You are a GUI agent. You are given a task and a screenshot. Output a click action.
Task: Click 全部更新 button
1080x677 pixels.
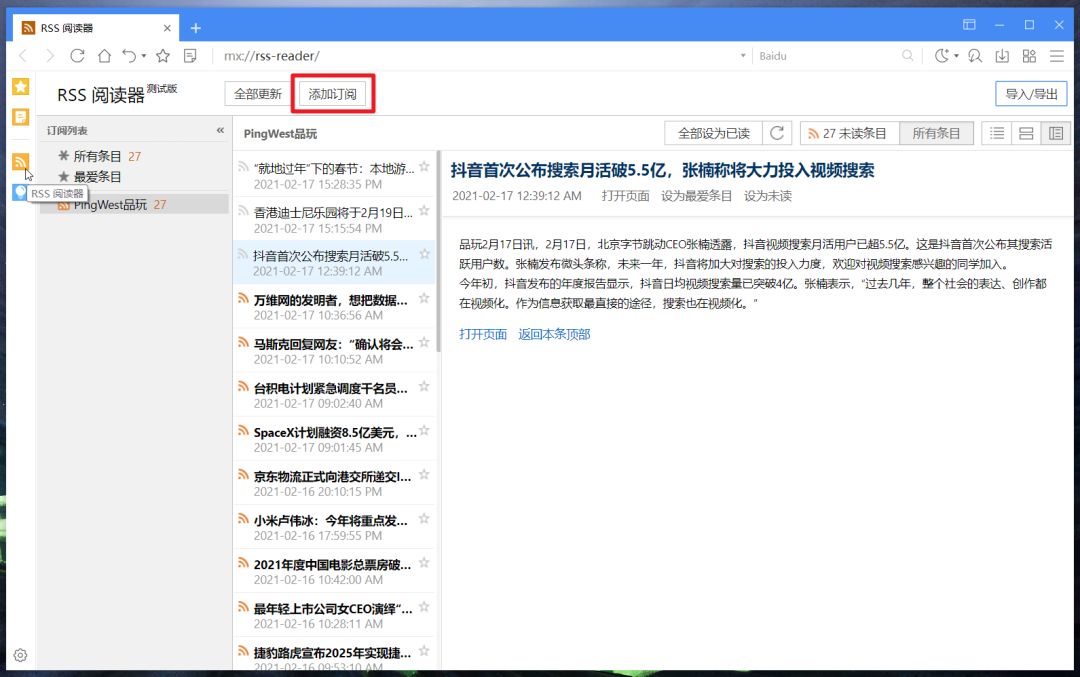258,94
